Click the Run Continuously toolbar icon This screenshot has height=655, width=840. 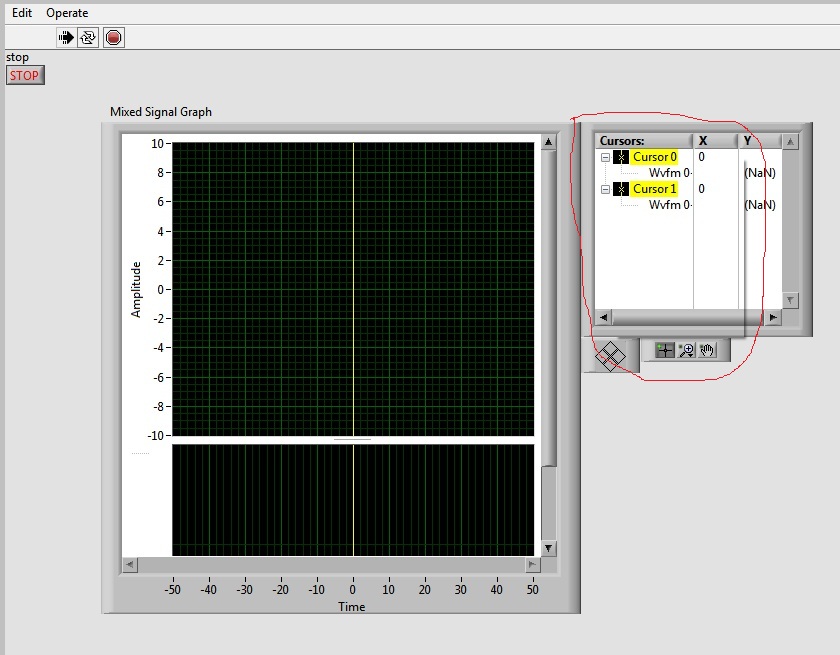pyautogui.click(x=88, y=37)
